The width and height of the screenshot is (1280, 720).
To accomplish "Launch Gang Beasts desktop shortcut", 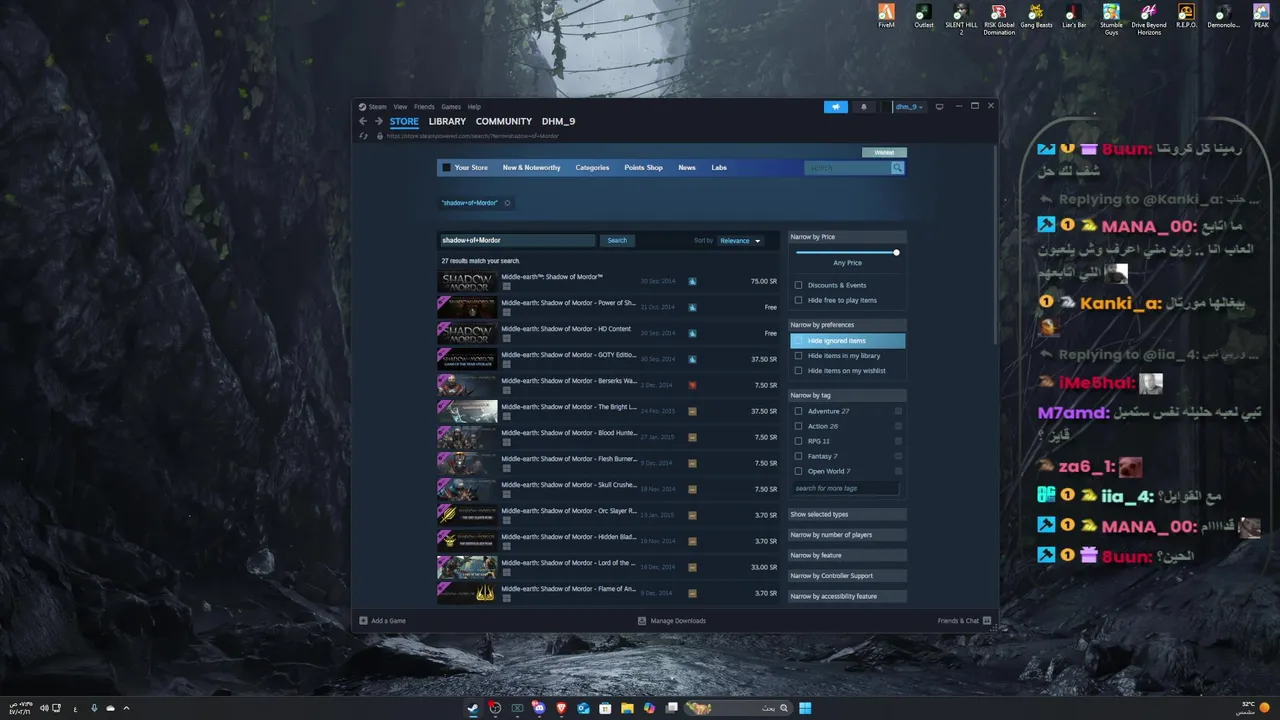I will (1037, 16).
